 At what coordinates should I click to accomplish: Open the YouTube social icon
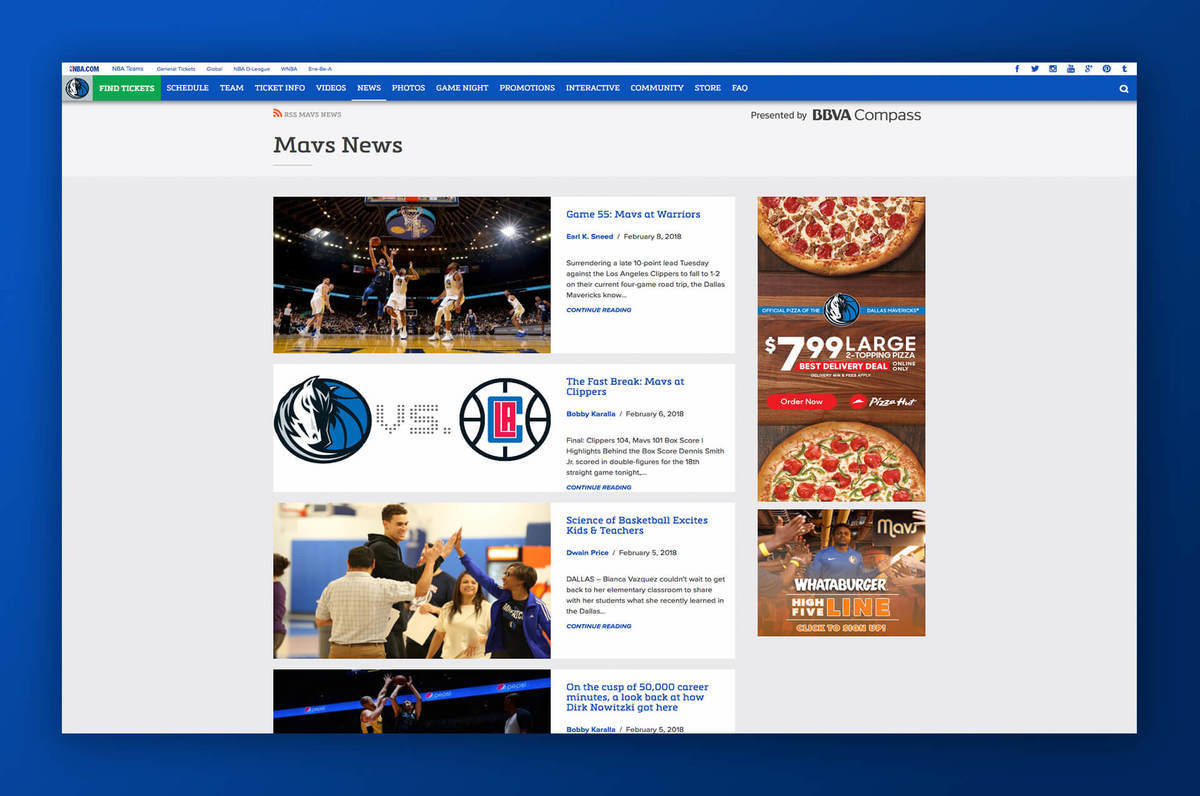[1071, 69]
